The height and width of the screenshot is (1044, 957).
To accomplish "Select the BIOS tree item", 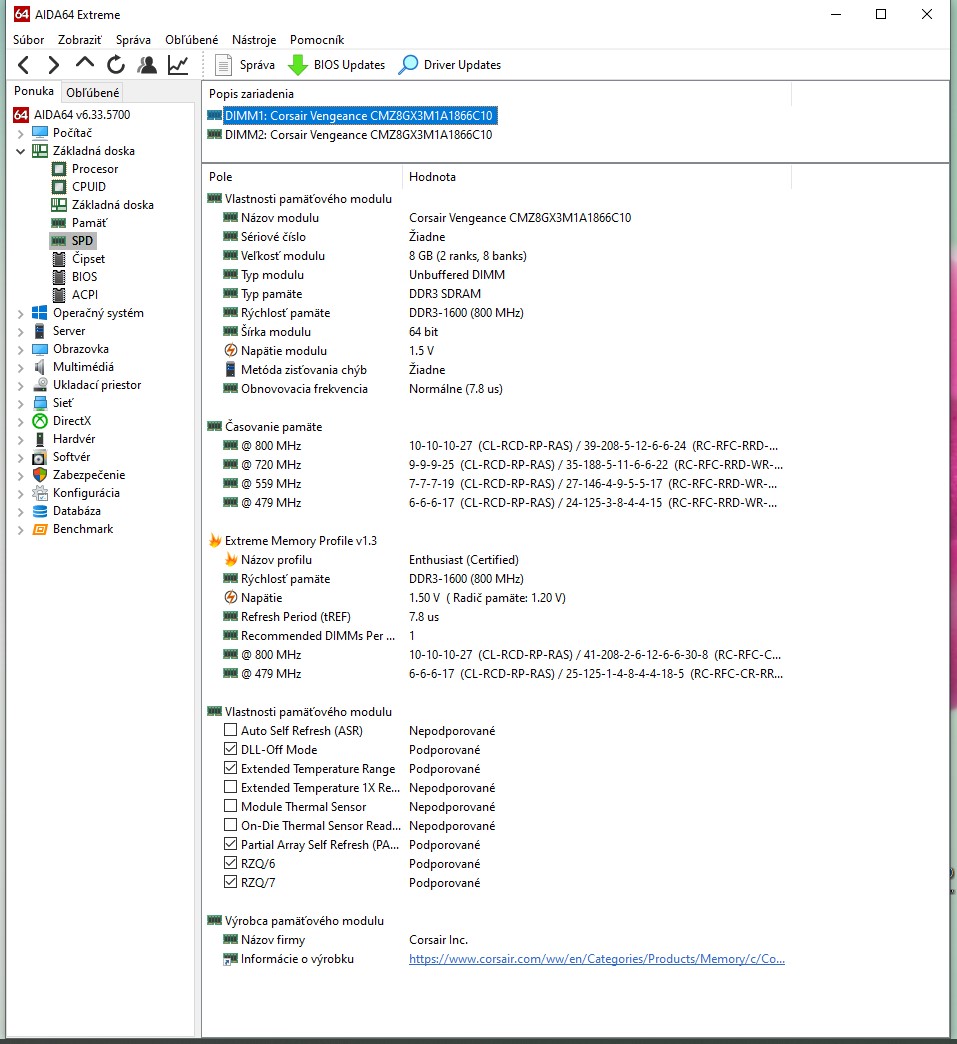I will [x=84, y=276].
